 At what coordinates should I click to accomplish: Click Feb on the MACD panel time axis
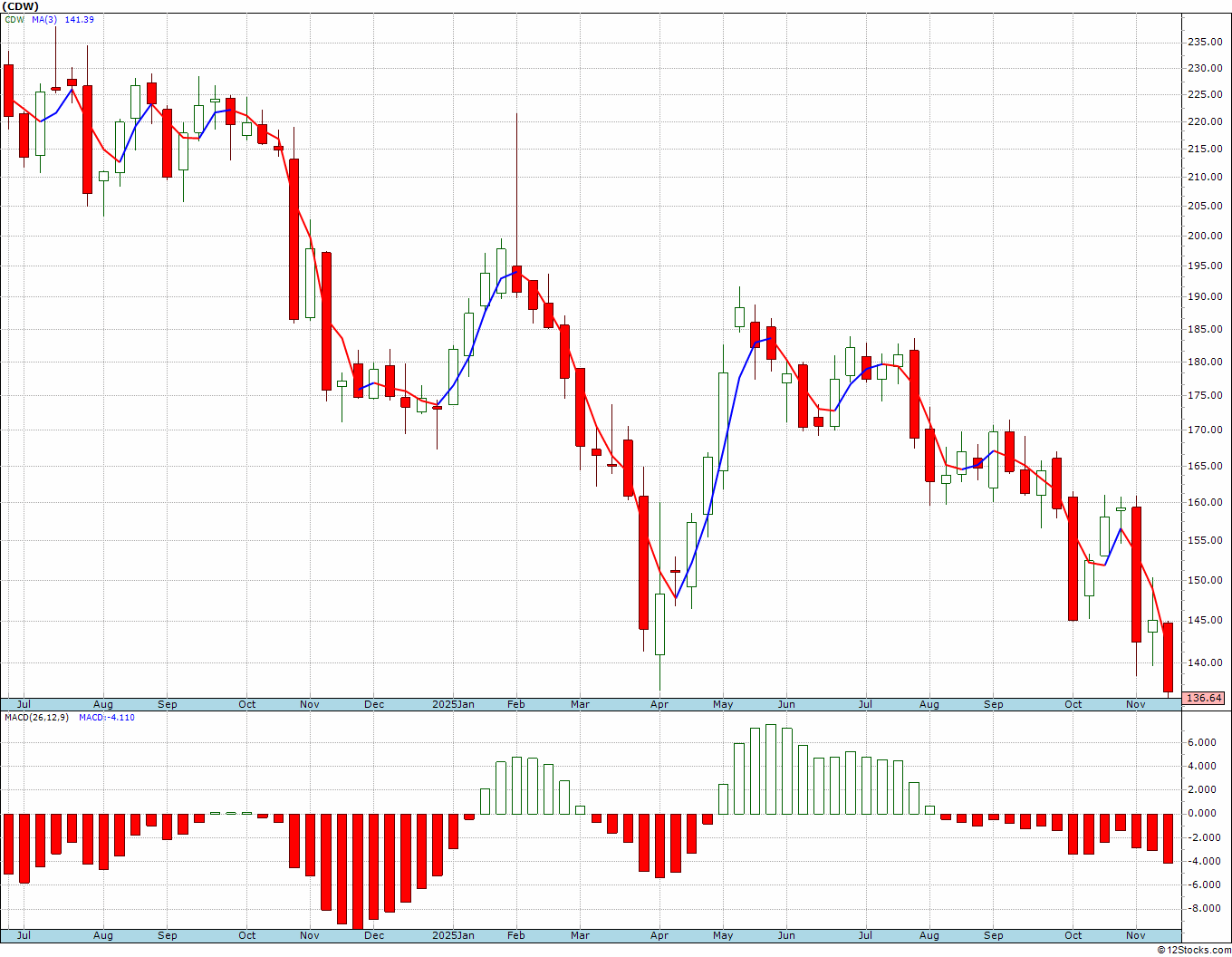(516, 935)
